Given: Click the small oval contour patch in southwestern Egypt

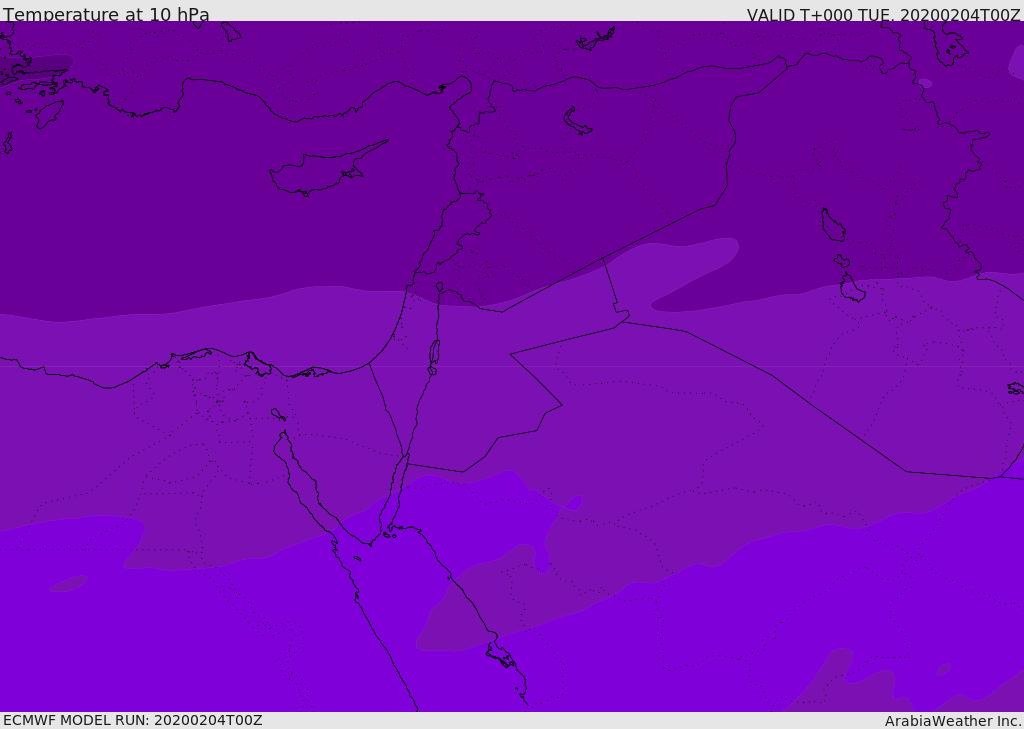Looking at the screenshot, I should point(68,583).
